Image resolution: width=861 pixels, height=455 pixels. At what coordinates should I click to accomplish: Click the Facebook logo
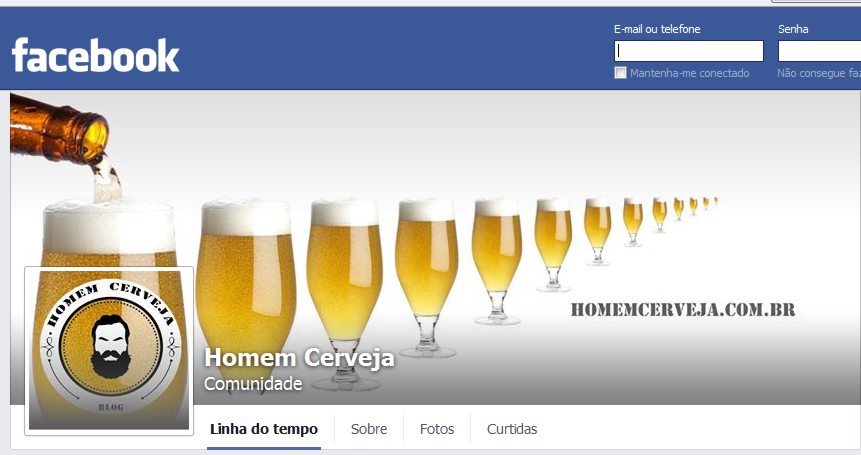96,55
